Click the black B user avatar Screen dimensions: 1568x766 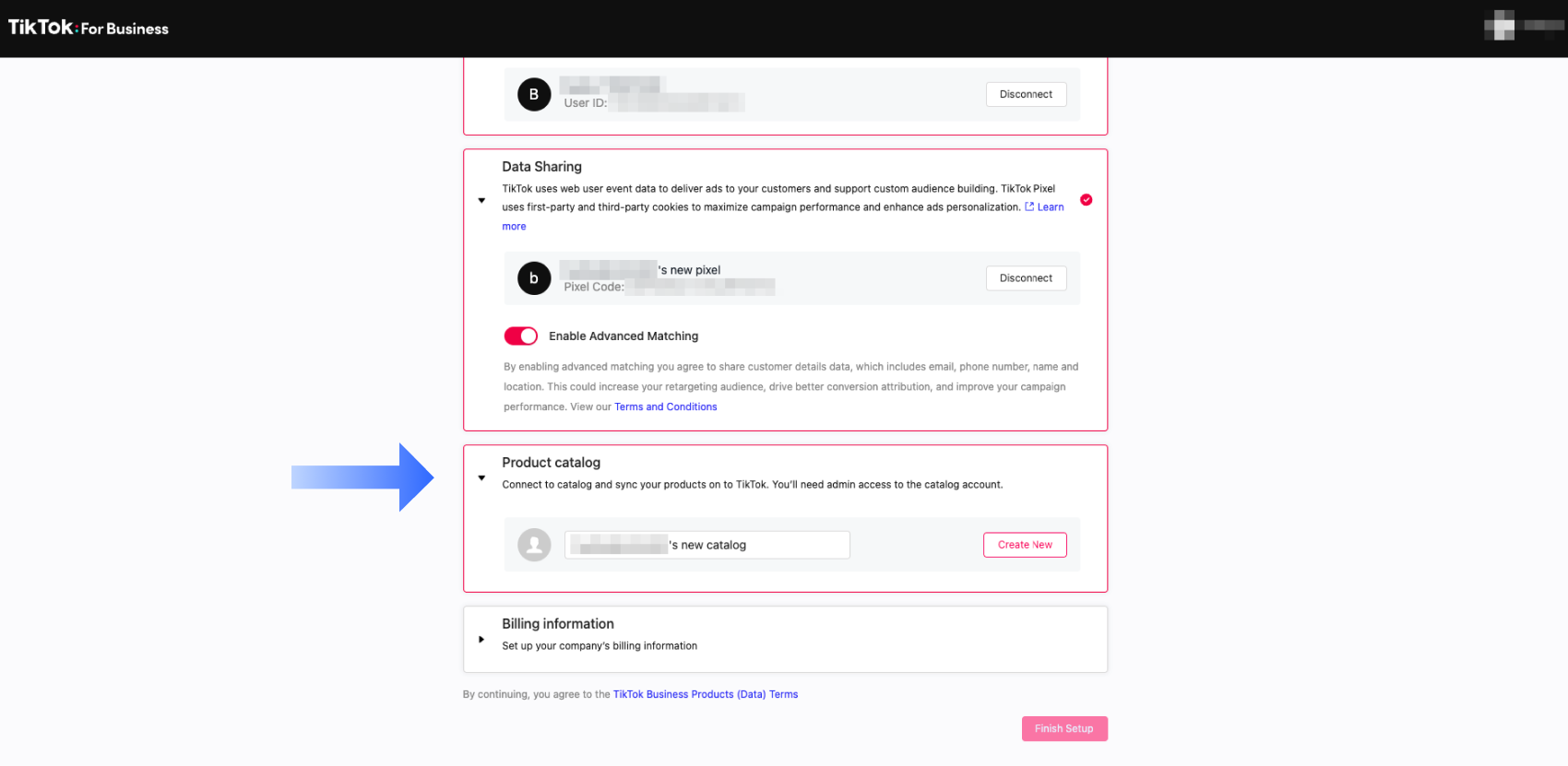click(x=534, y=94)
